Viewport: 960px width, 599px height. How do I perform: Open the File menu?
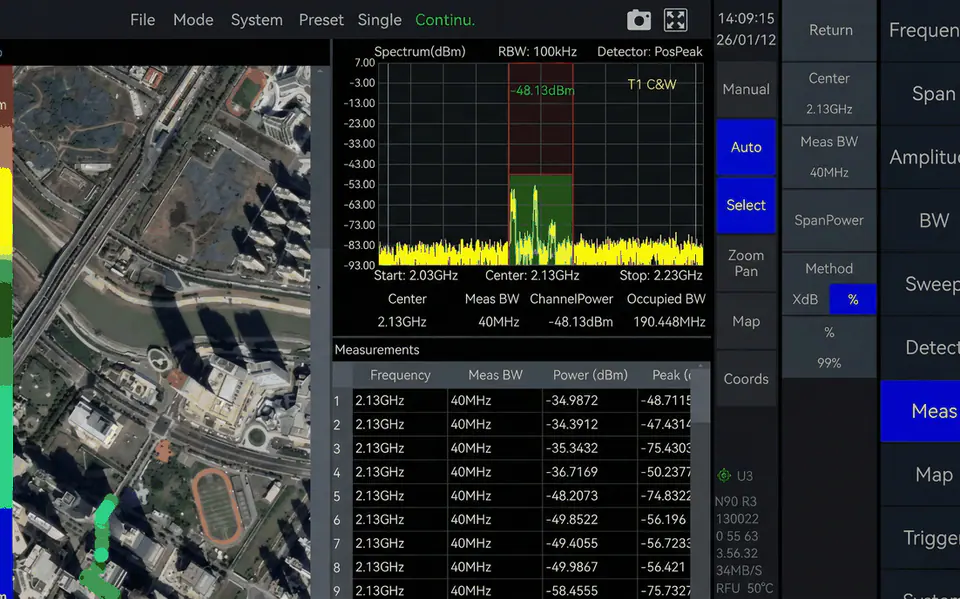[143, 20]
